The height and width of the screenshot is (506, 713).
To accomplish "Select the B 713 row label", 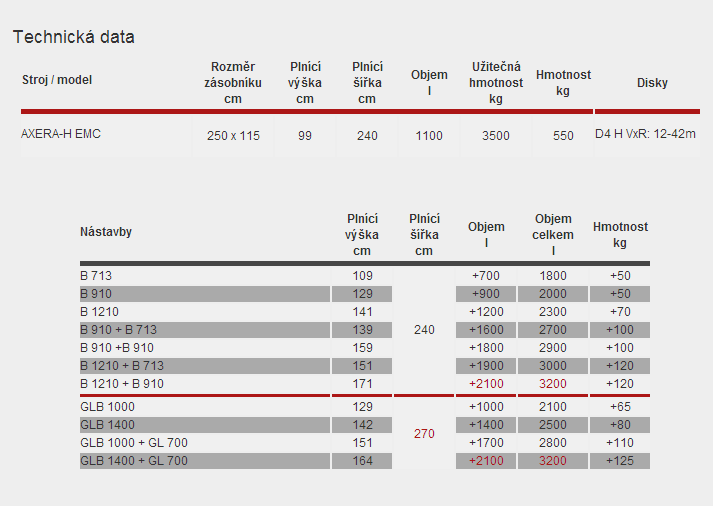I will (96, 275).
